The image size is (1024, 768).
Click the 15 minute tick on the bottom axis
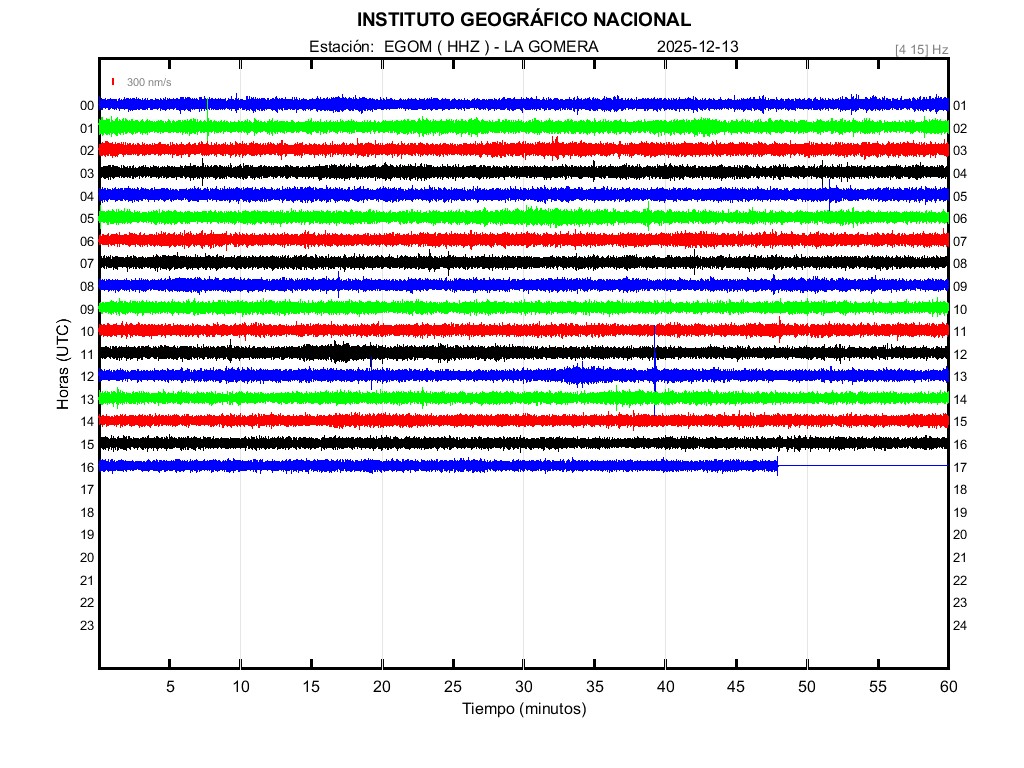click(311, 686)
